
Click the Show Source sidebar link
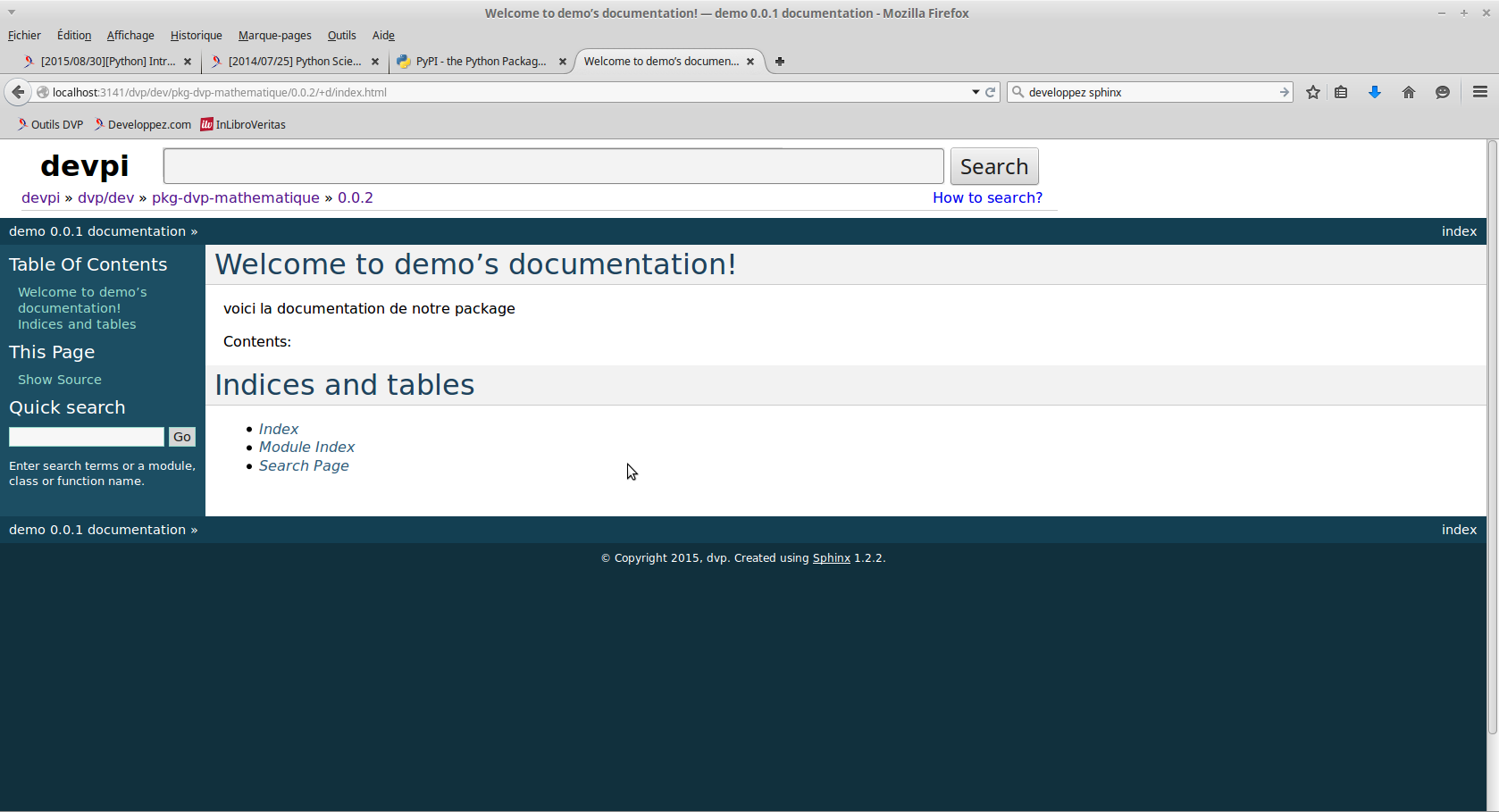coord(60,380)
